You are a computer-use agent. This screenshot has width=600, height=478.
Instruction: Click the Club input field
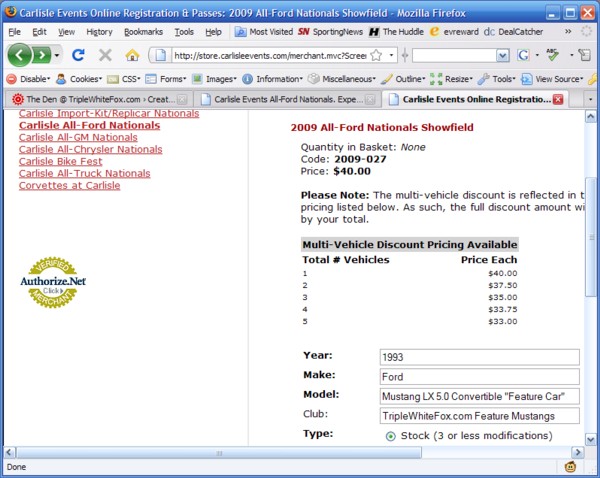(479, 416)
